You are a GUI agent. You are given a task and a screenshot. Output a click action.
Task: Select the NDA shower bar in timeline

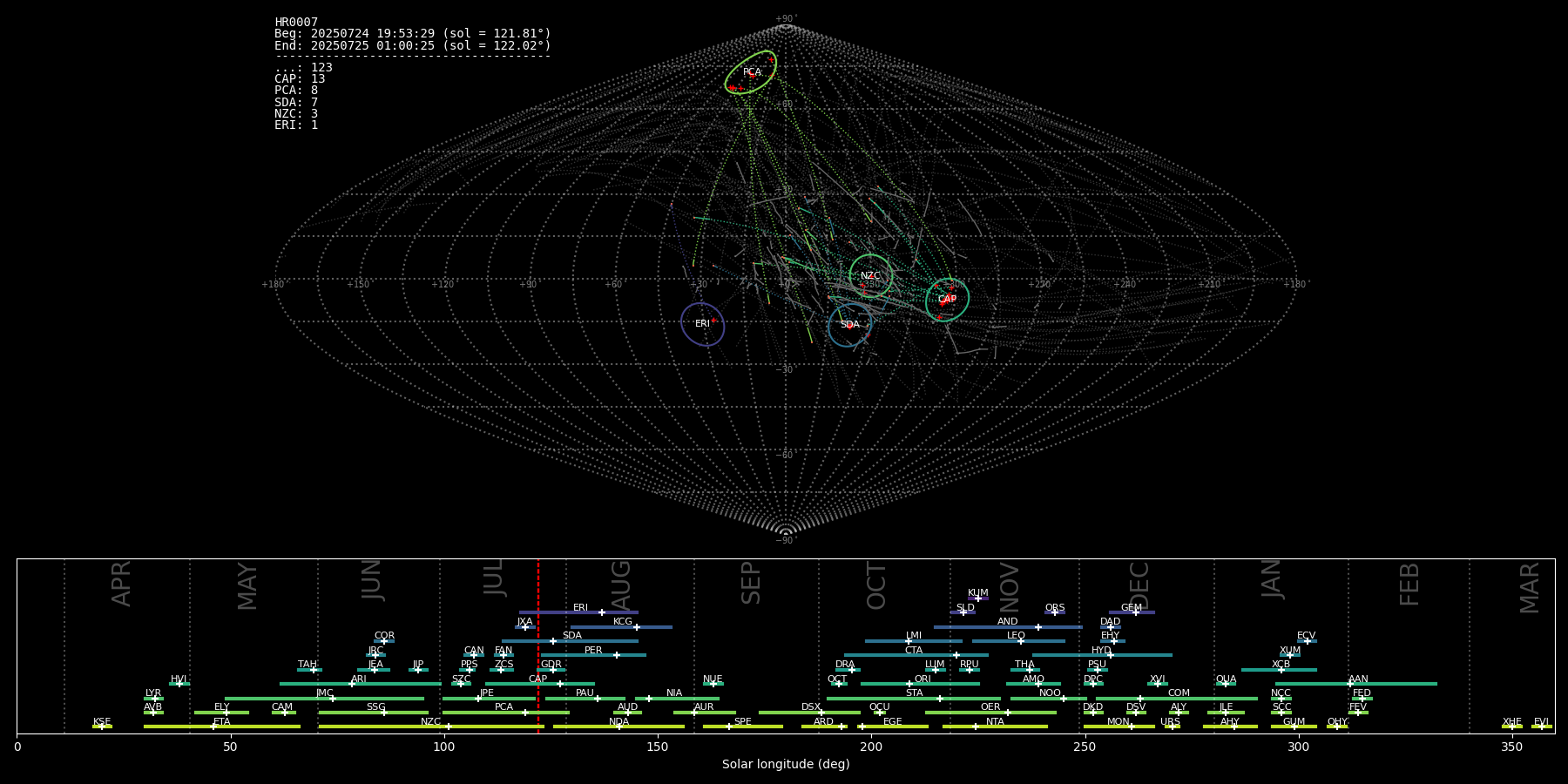click(618, 727)
